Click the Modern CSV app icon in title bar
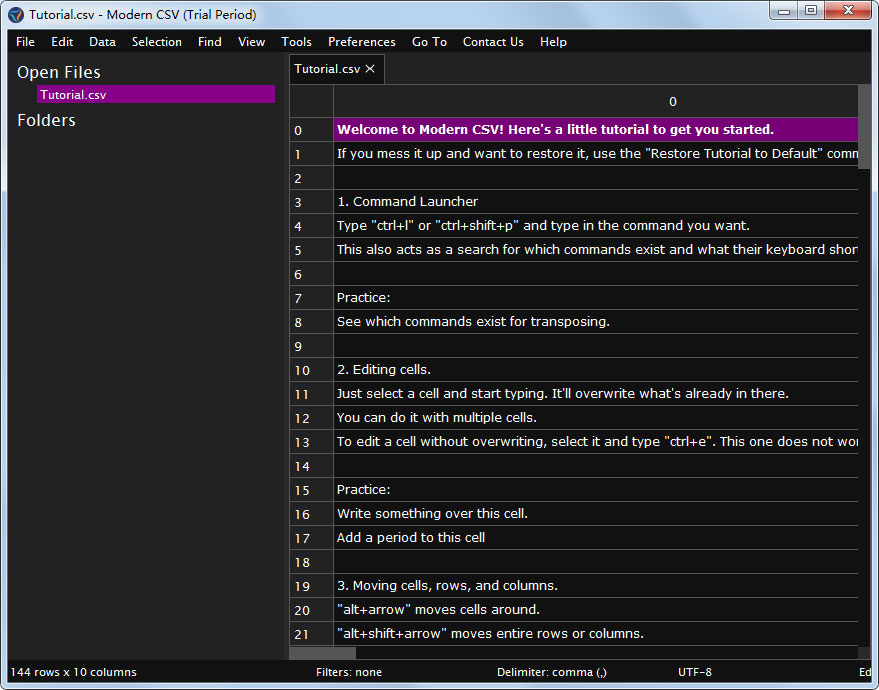Viewport: 879px width, 690px height. pos(16,15)
